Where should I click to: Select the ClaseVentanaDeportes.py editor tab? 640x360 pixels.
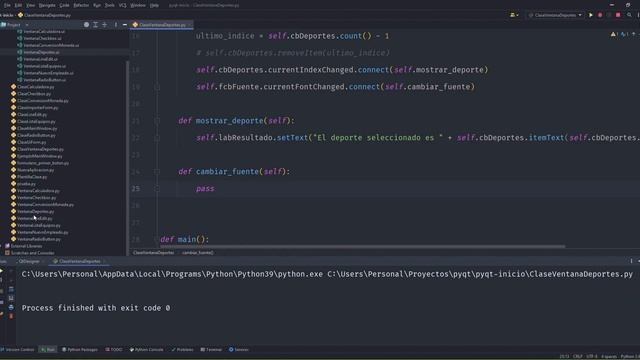pos(162,25)
